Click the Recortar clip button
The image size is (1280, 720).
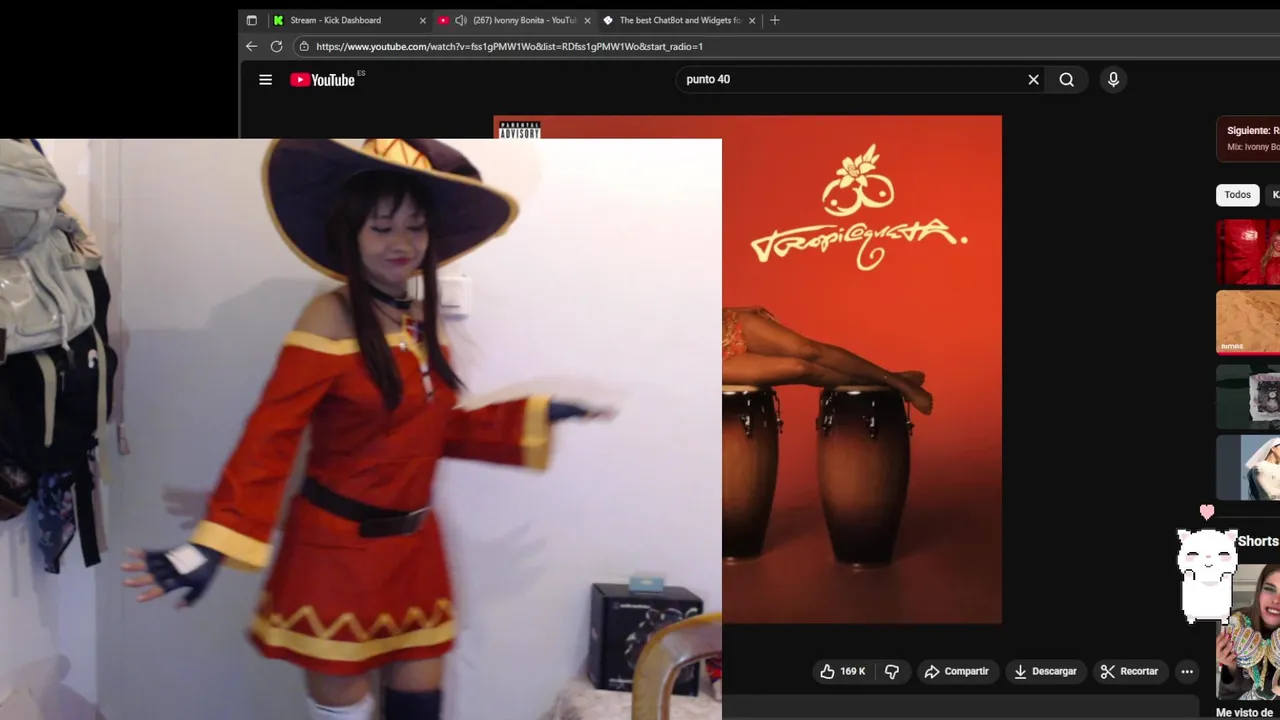point(1129,671)
